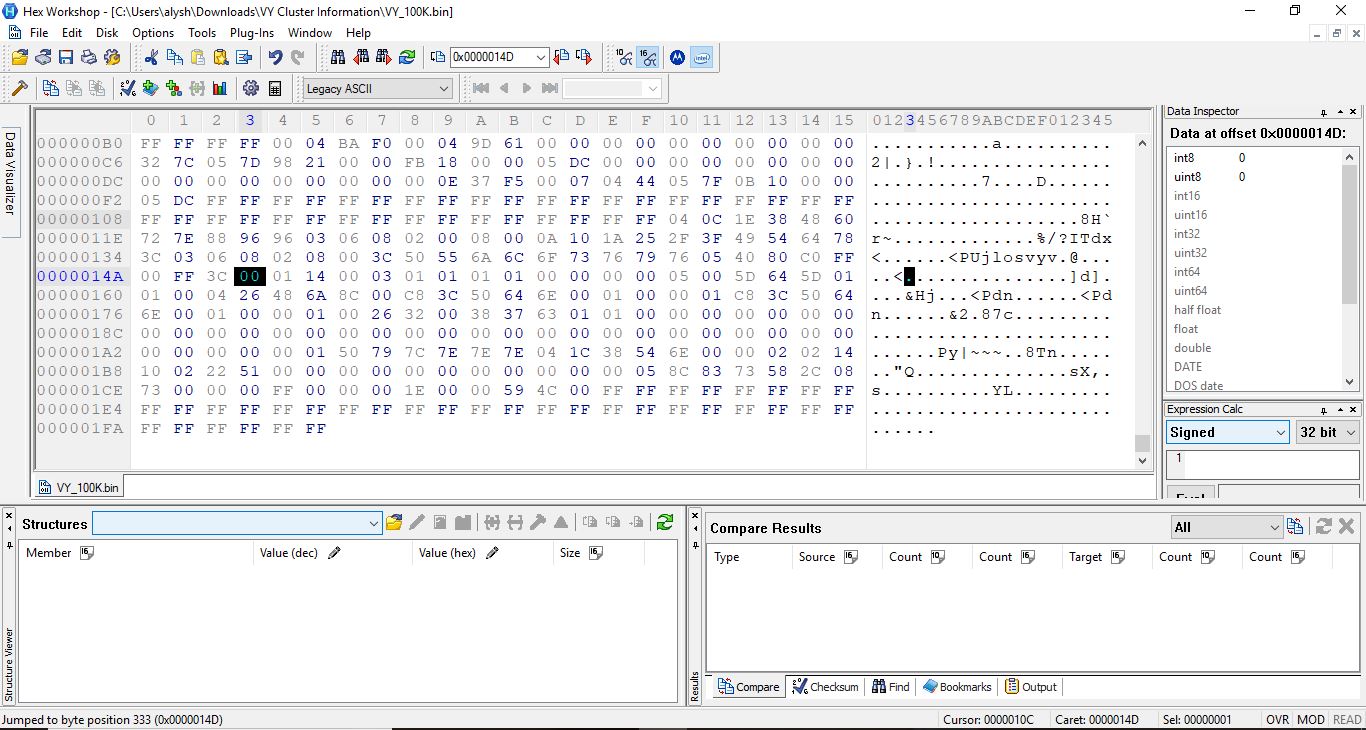Click the Paste Special icon
Viewport: 1366px width, 730px height.
pyautogui.click(x=220, y=57)
